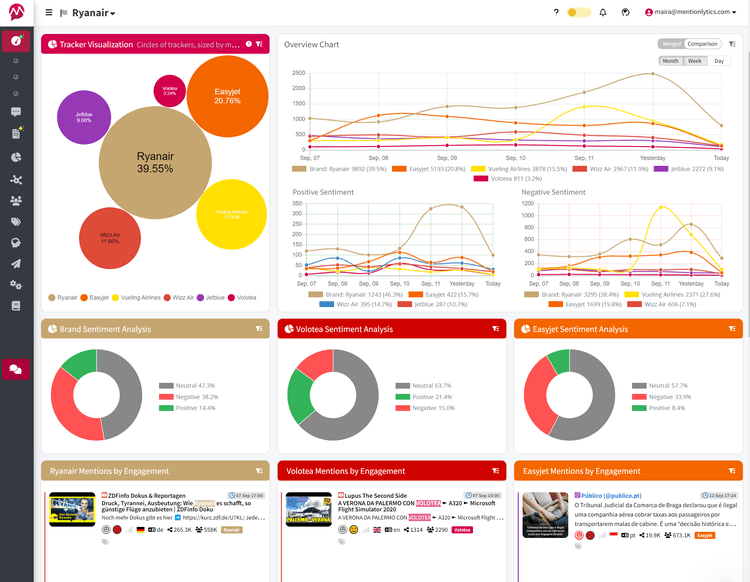750x582 pixels.
Task: Open the Lupus The Second Side source link
Action: (375, 495)
